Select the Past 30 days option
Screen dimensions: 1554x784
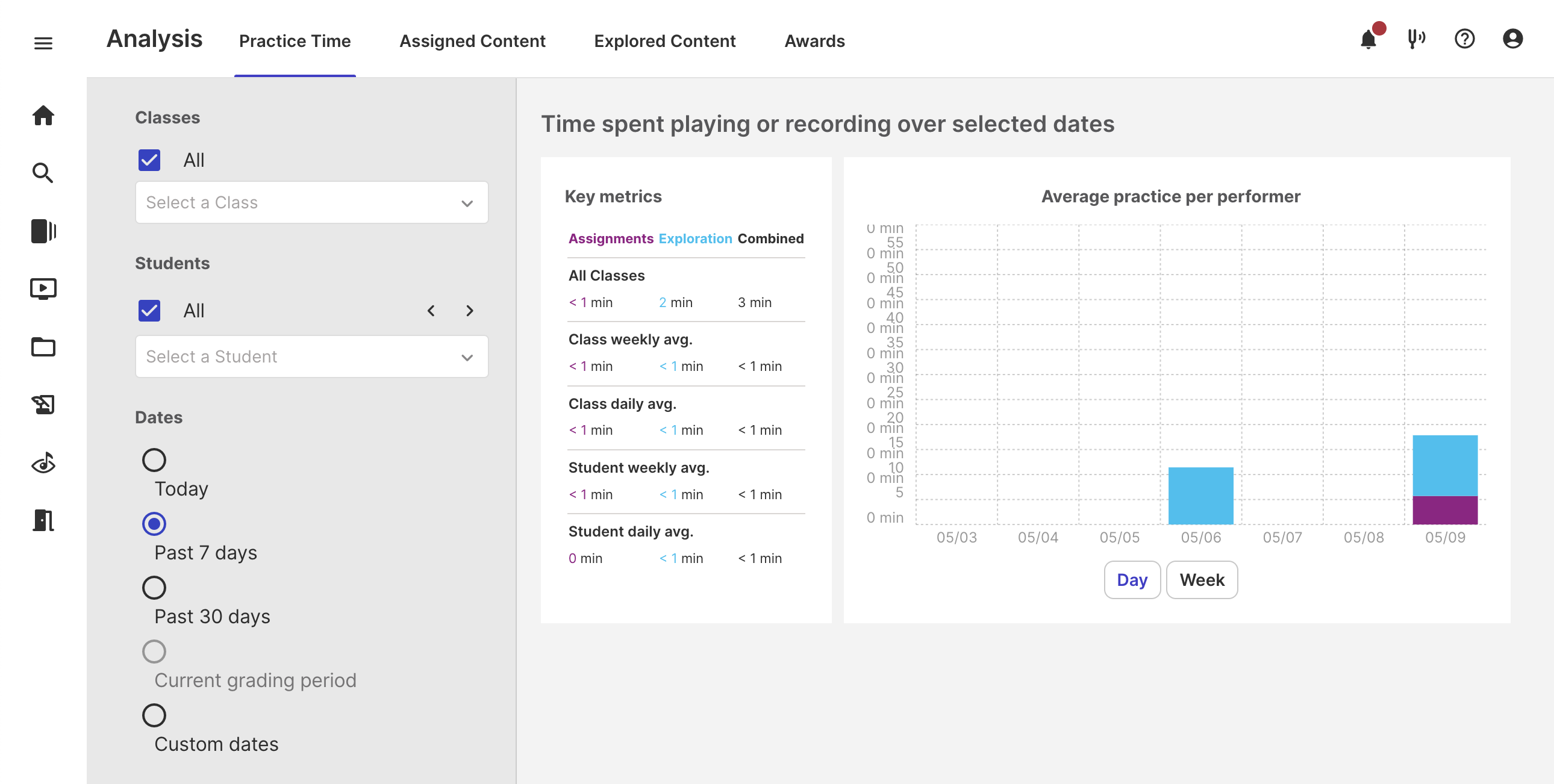click(x=154, y=588)
